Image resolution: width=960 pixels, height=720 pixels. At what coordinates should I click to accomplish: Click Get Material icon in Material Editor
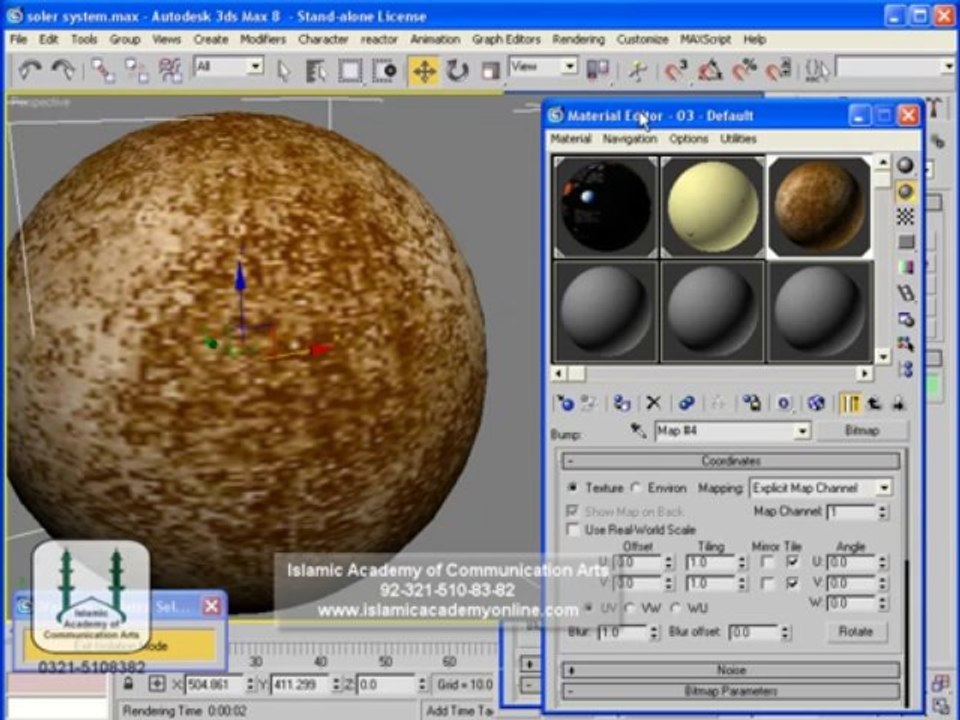[x=564, y=403]
